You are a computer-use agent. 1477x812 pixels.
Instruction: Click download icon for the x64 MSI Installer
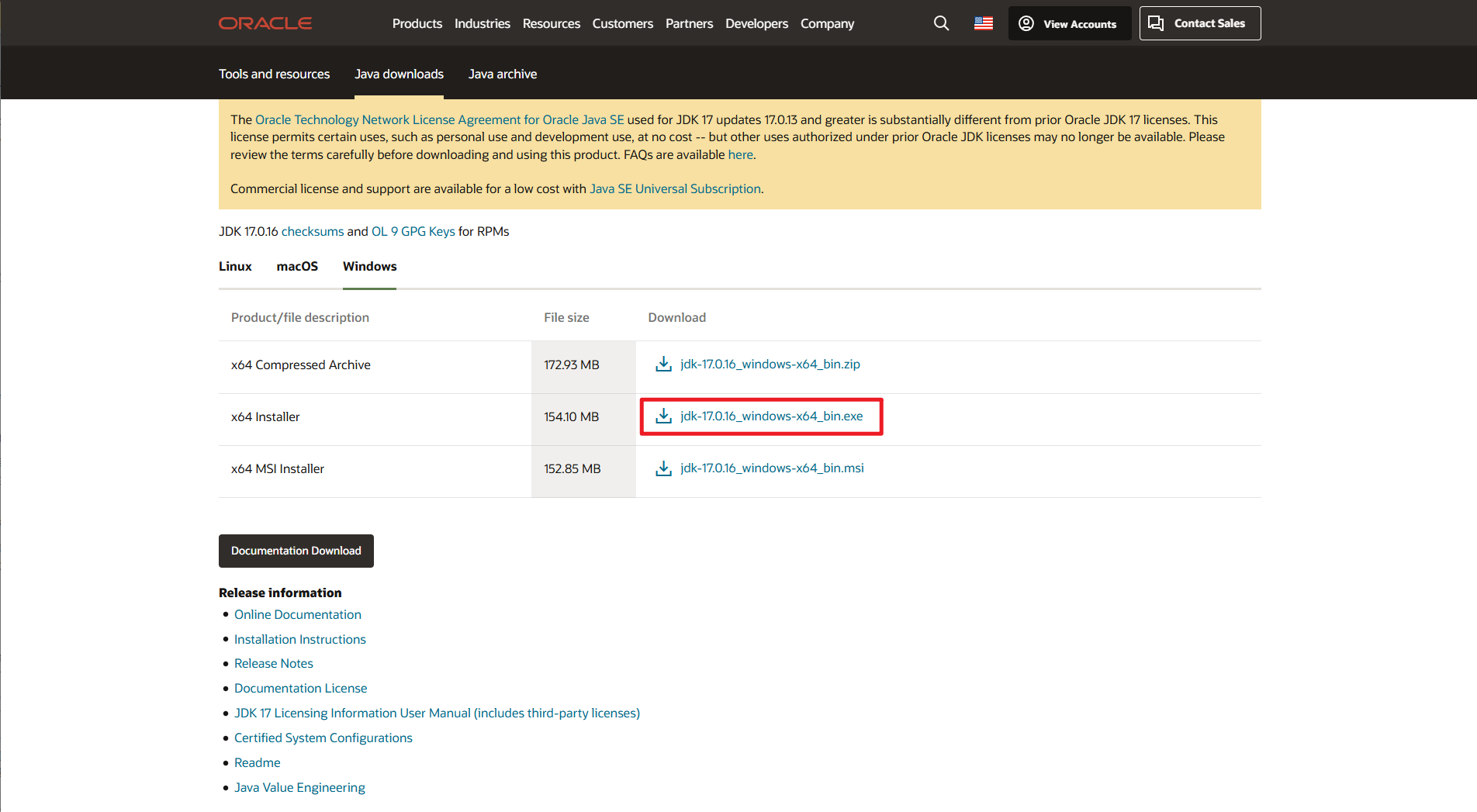[662, 468]
